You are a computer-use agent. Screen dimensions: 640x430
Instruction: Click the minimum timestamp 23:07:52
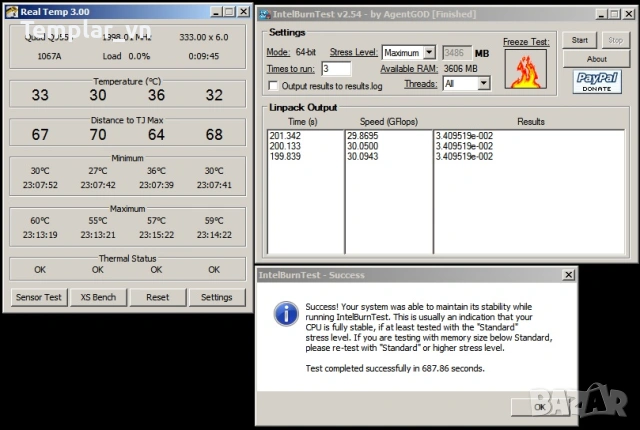pyautogui.click(x=40, y=185)
